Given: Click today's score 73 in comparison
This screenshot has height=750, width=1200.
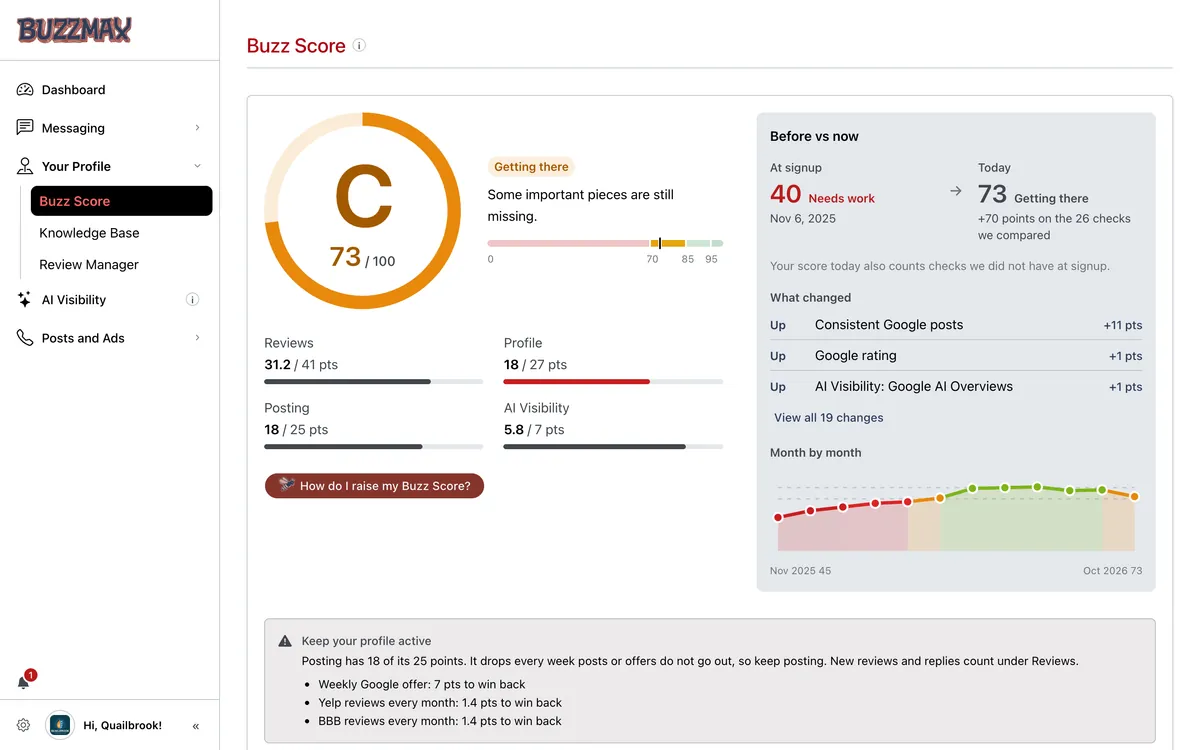Looking at the screenshot, I should (x=993, y=195).
